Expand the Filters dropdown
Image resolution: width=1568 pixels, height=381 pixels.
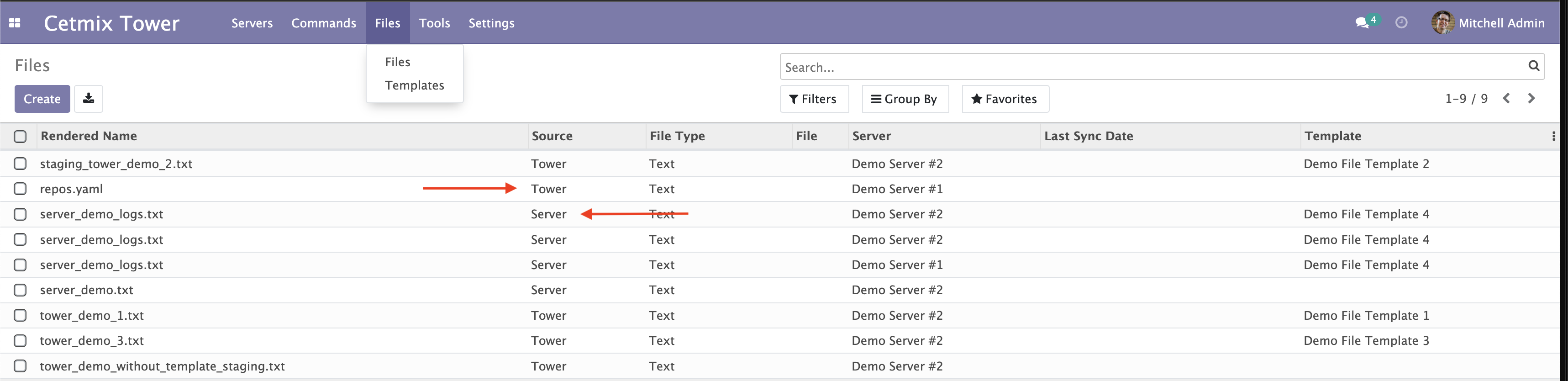click(x=813, y=99)
